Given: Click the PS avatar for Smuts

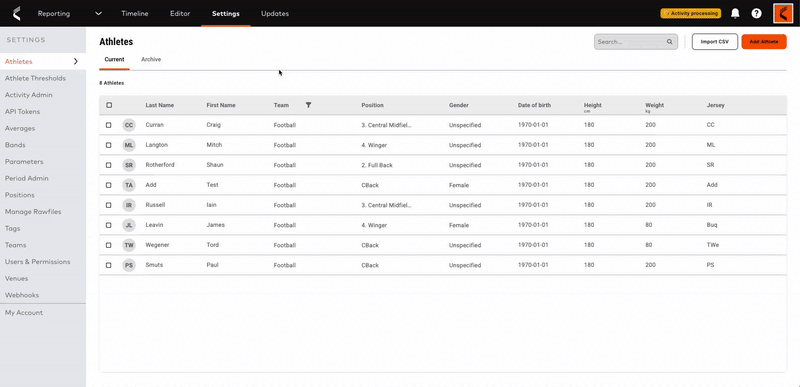Looking at the screenshot, I should (x=129, y=265).
